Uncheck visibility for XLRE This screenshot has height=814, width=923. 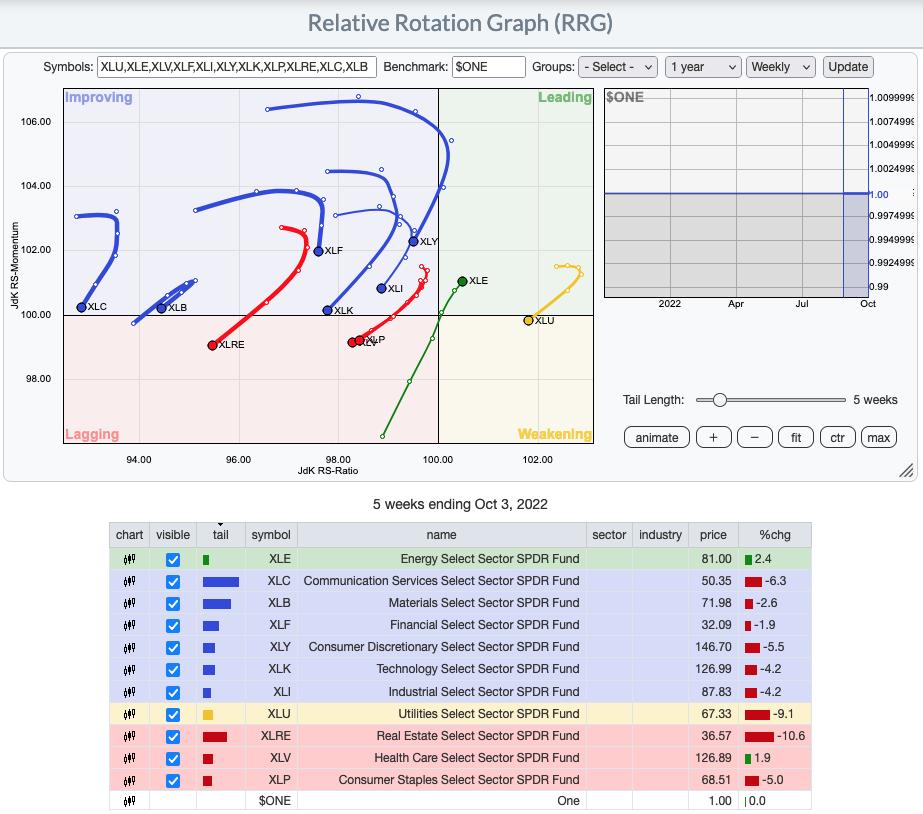[x=172, y=736]
